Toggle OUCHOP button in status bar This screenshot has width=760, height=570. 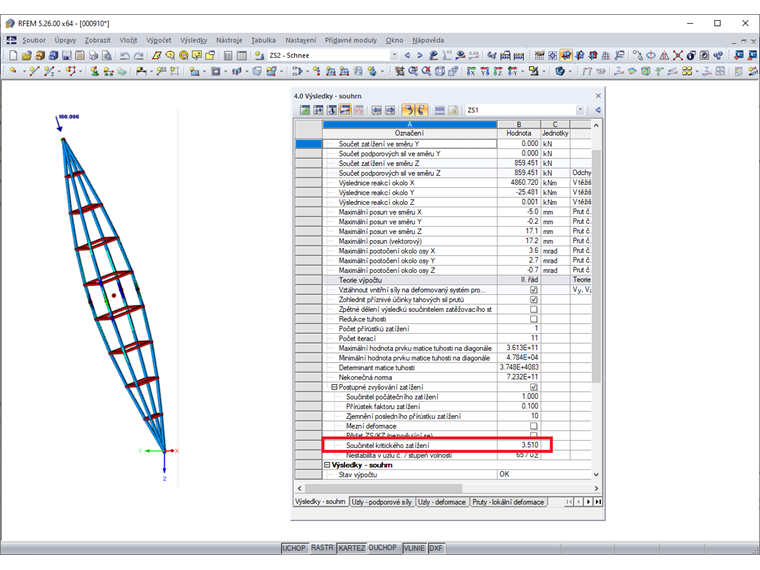tap(383, 548)
